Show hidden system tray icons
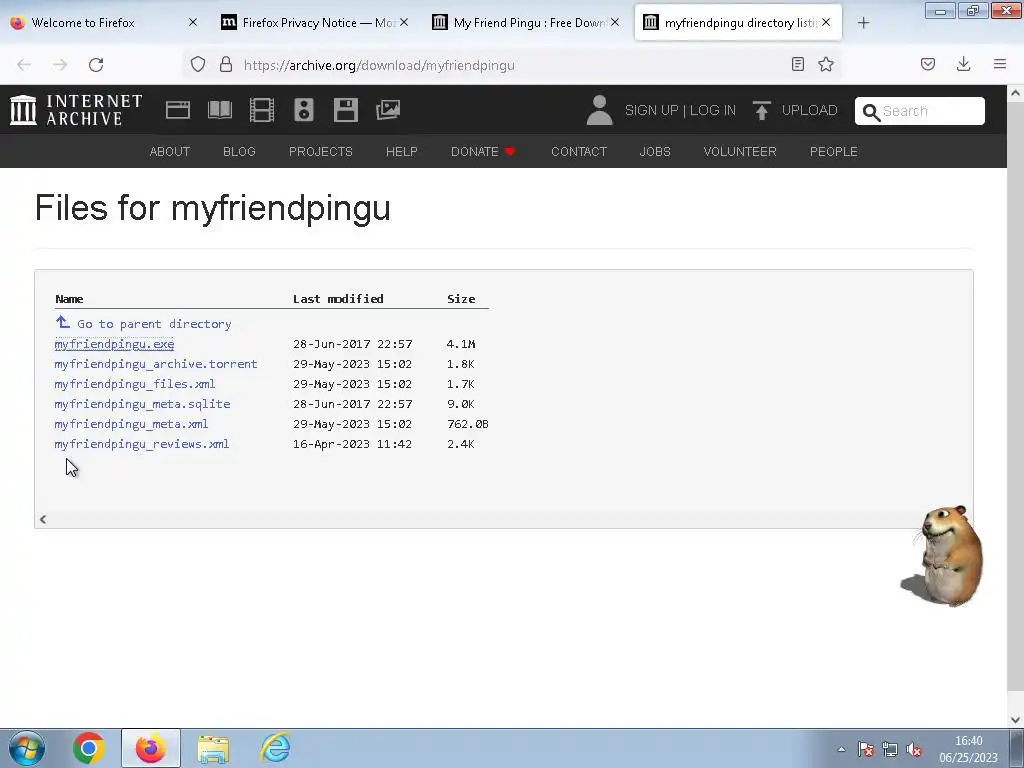The height and width of the screenshot is (768, 1024). [841, 749]
